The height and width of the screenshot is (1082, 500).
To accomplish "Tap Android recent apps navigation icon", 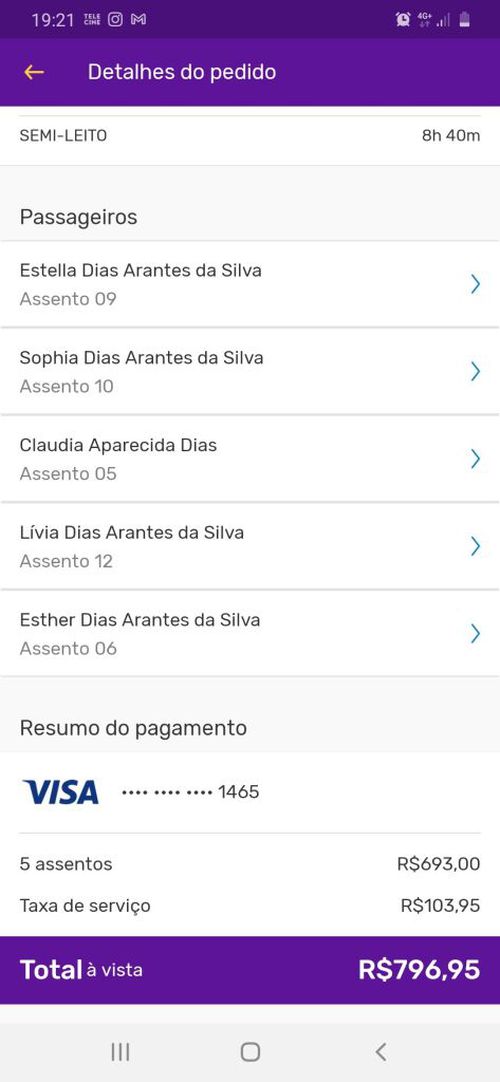I will [x=120, y=1052].
